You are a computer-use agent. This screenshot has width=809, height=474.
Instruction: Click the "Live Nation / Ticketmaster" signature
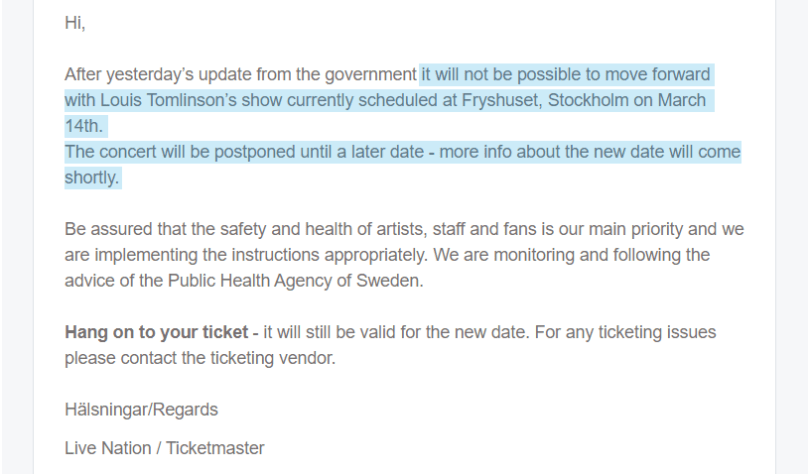[x=164, y=448]
